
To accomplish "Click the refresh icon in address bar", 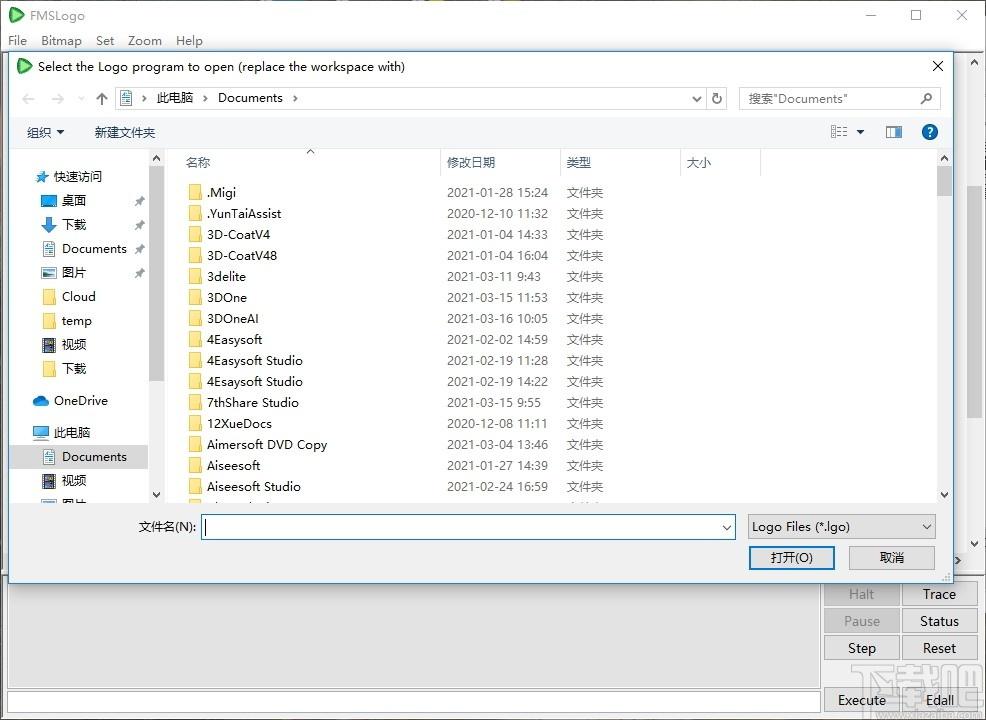I will pos(716,98).
